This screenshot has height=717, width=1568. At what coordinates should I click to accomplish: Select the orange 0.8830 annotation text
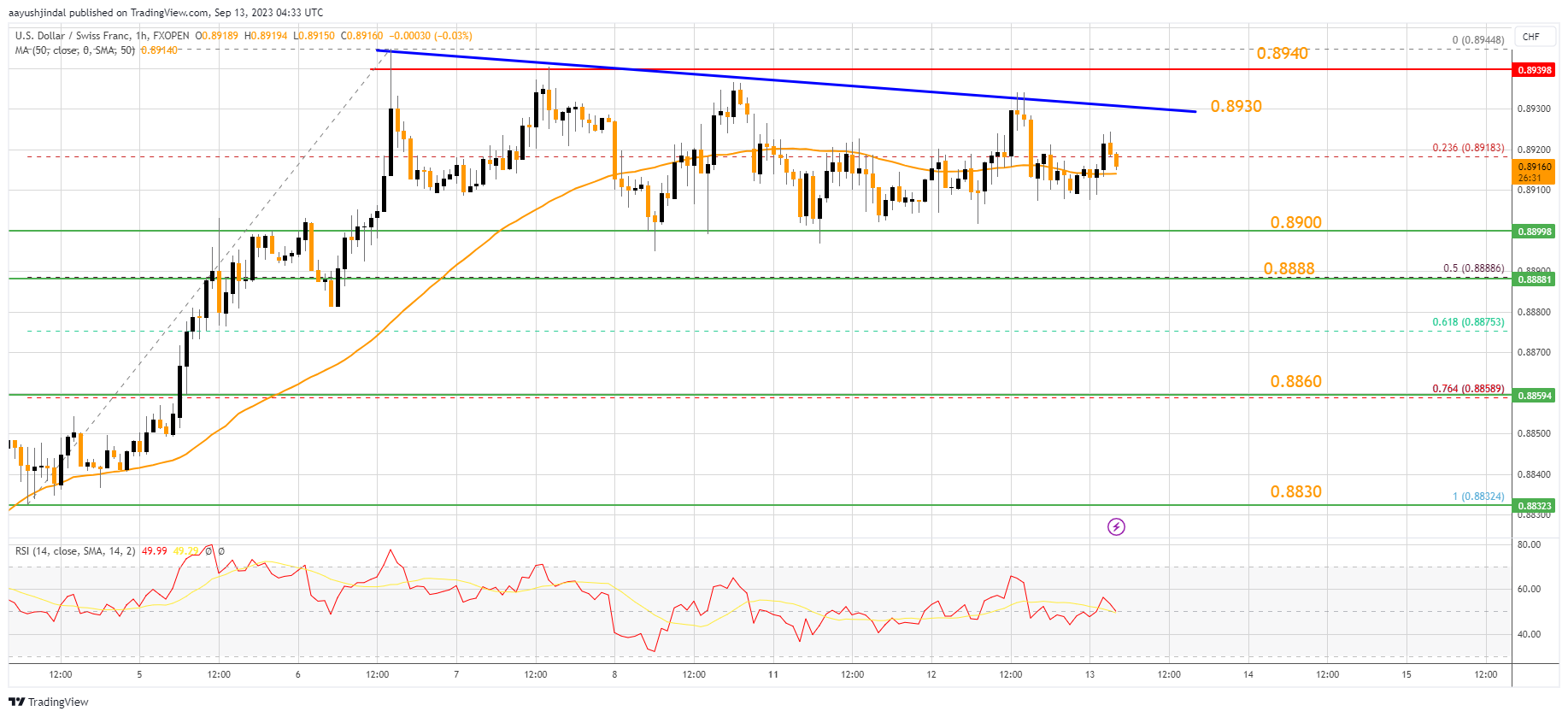click(x=1295, y=492)
